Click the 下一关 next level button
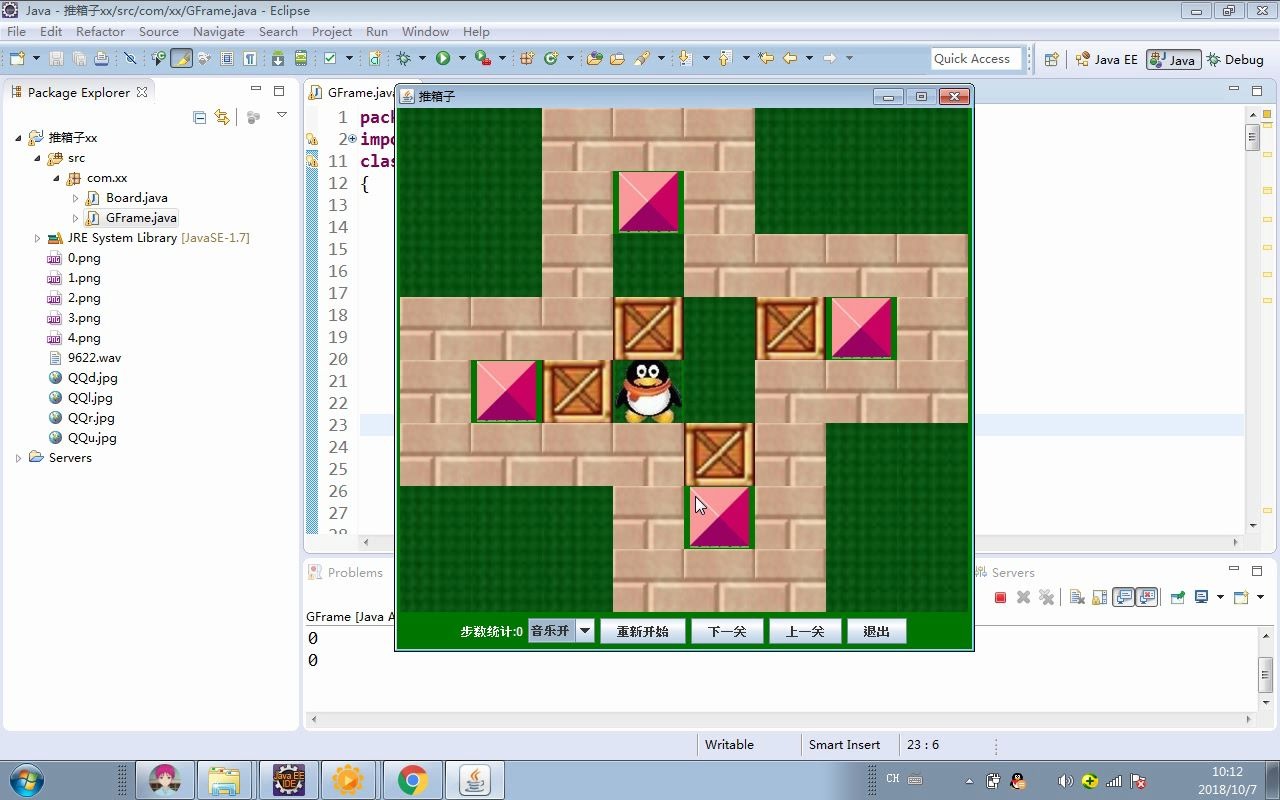The height and width of the screenshot is (800, 1280). pos(727,631)
